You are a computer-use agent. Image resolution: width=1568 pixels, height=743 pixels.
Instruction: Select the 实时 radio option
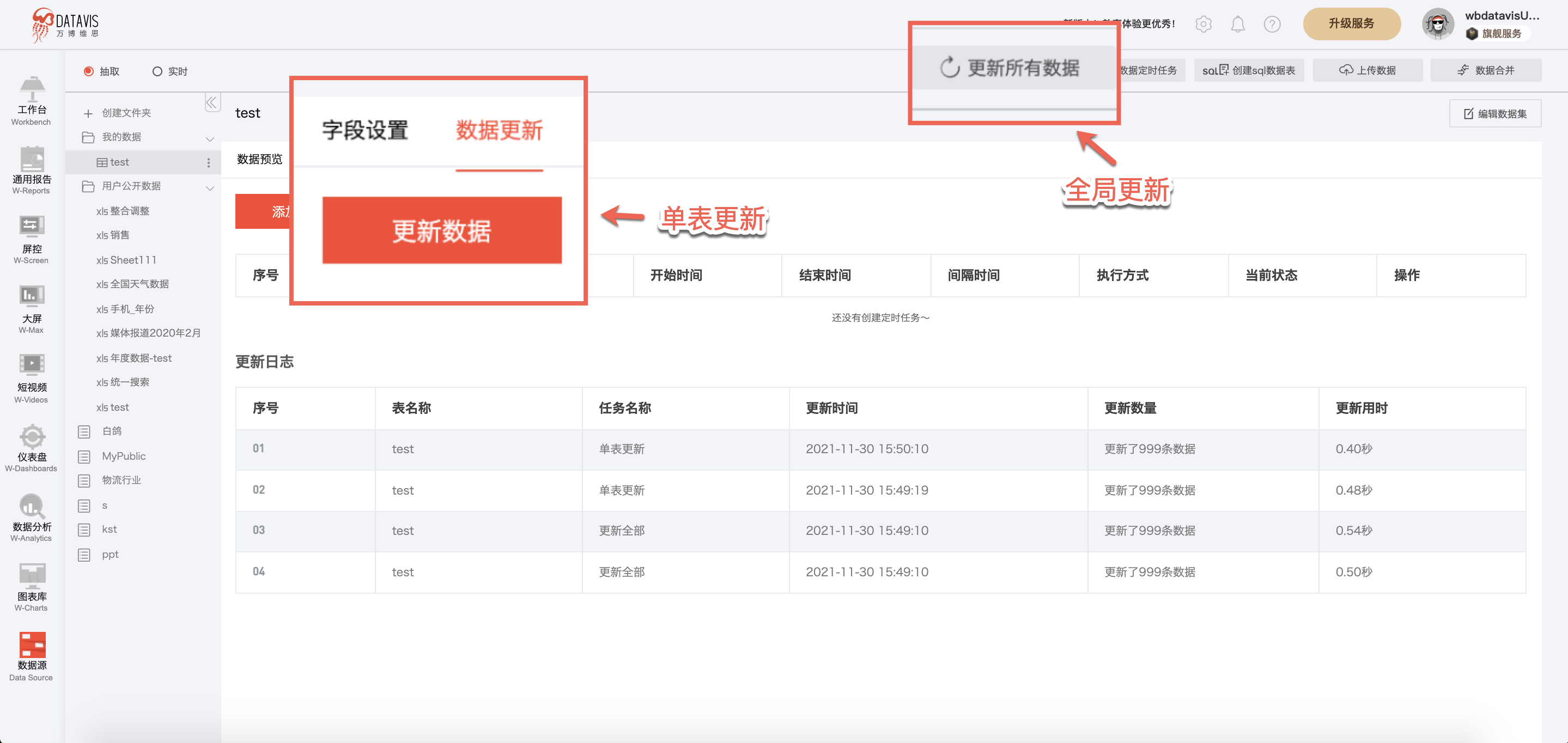(x=157, y=71)
